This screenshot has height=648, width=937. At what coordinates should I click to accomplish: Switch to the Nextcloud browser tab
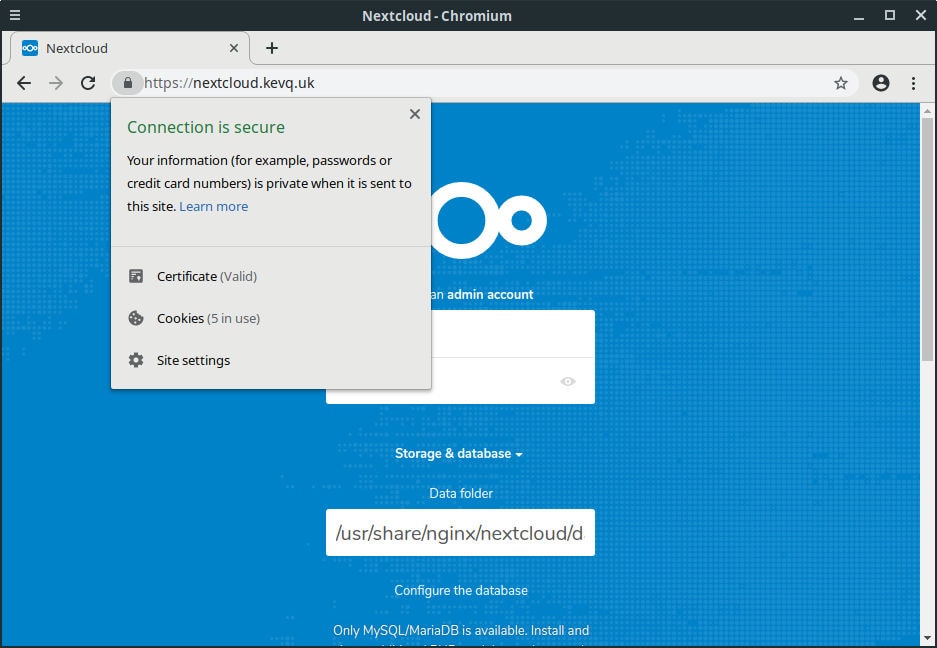coord(120,47)
